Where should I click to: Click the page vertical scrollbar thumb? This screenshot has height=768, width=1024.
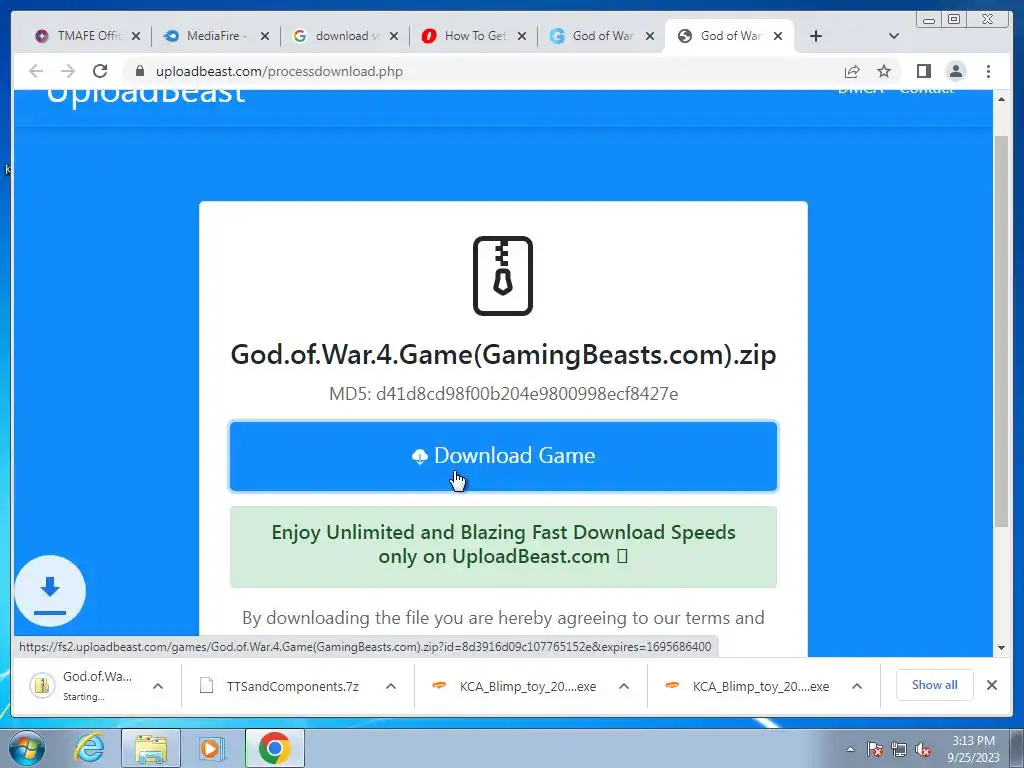click(x=1001, y=331)
